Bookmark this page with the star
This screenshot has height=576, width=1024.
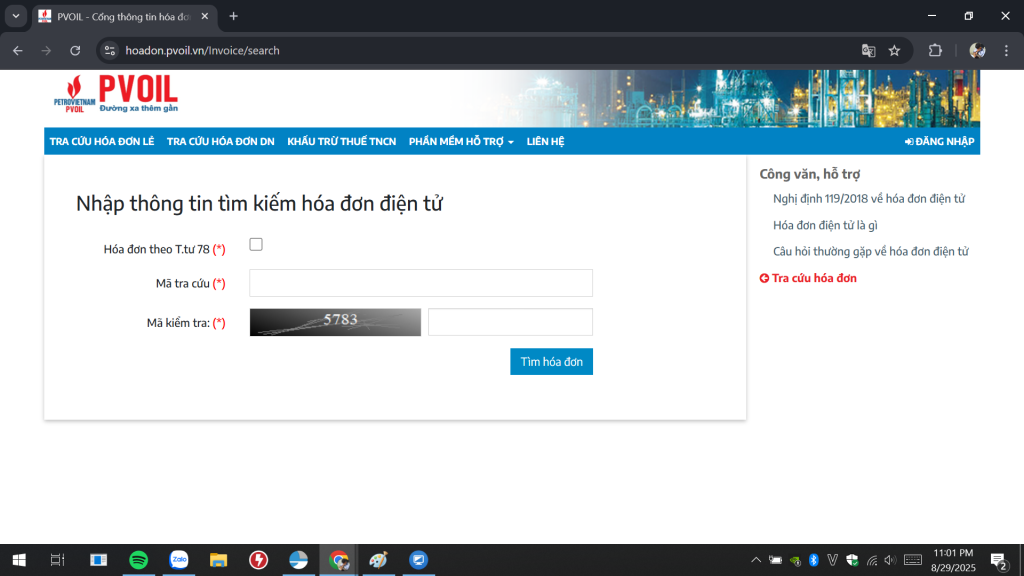coord(895,50)
